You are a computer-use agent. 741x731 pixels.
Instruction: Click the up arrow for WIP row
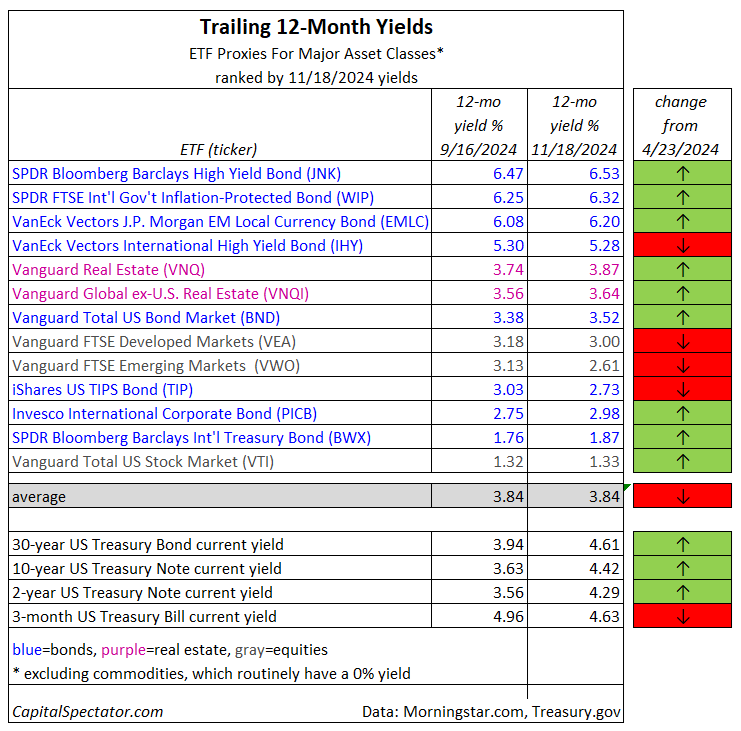682,198
